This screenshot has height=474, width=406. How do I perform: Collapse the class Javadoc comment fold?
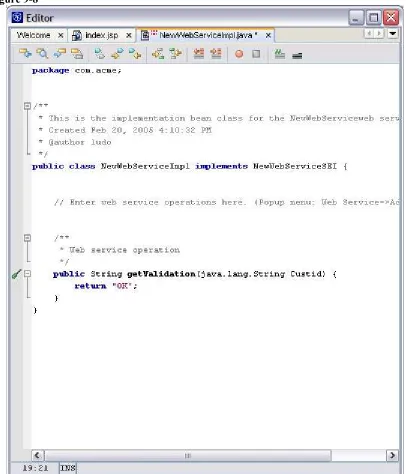coord(27,106)
